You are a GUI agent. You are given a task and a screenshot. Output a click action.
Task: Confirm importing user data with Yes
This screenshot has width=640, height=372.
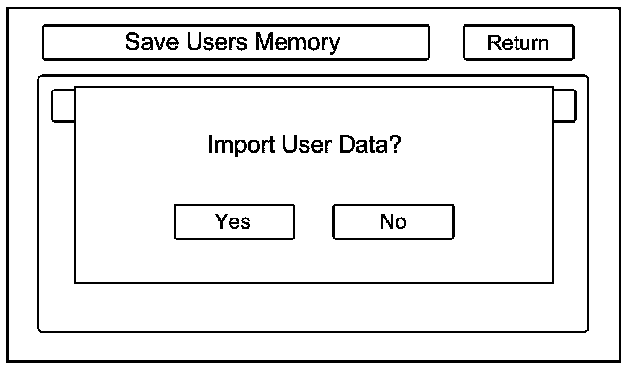[234, 222]
